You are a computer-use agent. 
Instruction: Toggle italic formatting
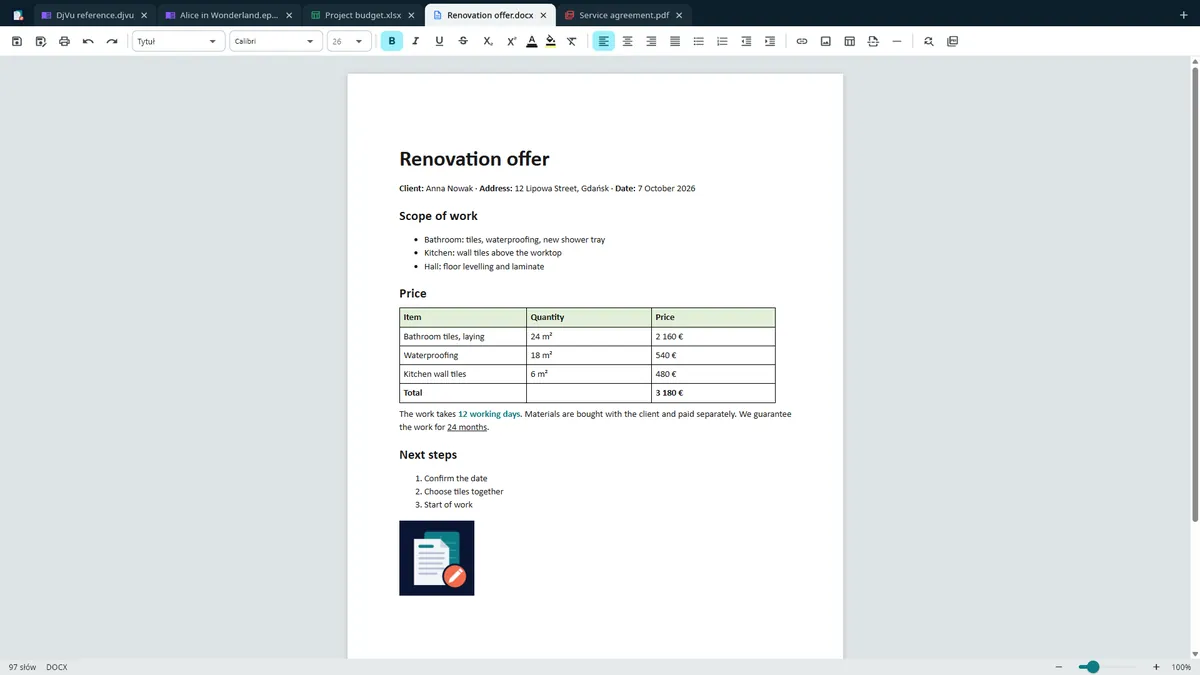pos(415,41)
